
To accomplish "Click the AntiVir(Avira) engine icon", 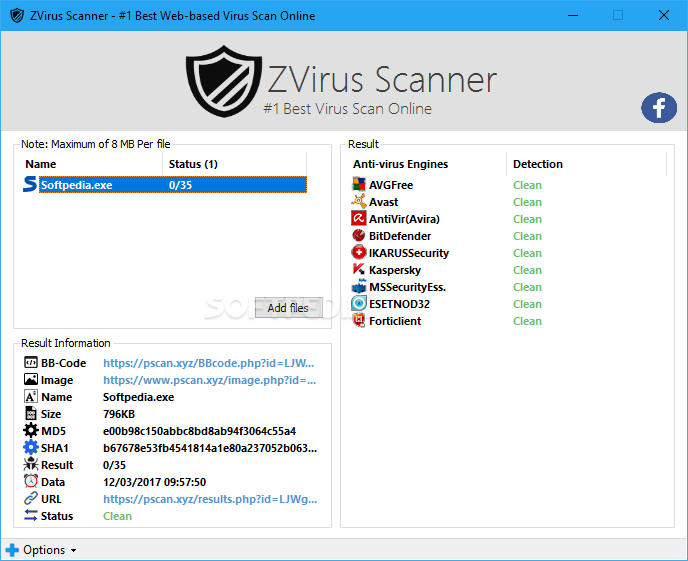I will (358, 218).
